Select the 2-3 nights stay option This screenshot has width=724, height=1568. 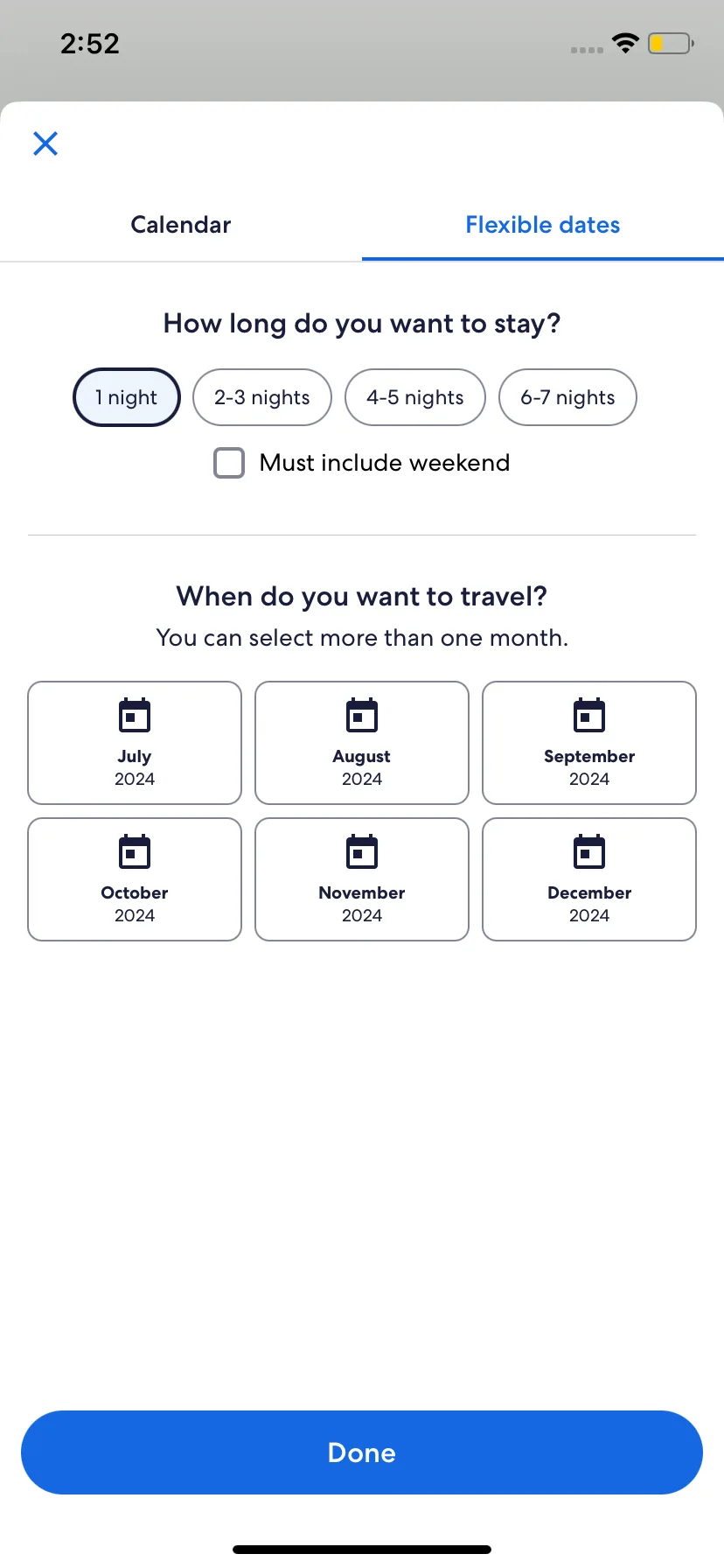(262, 397)
